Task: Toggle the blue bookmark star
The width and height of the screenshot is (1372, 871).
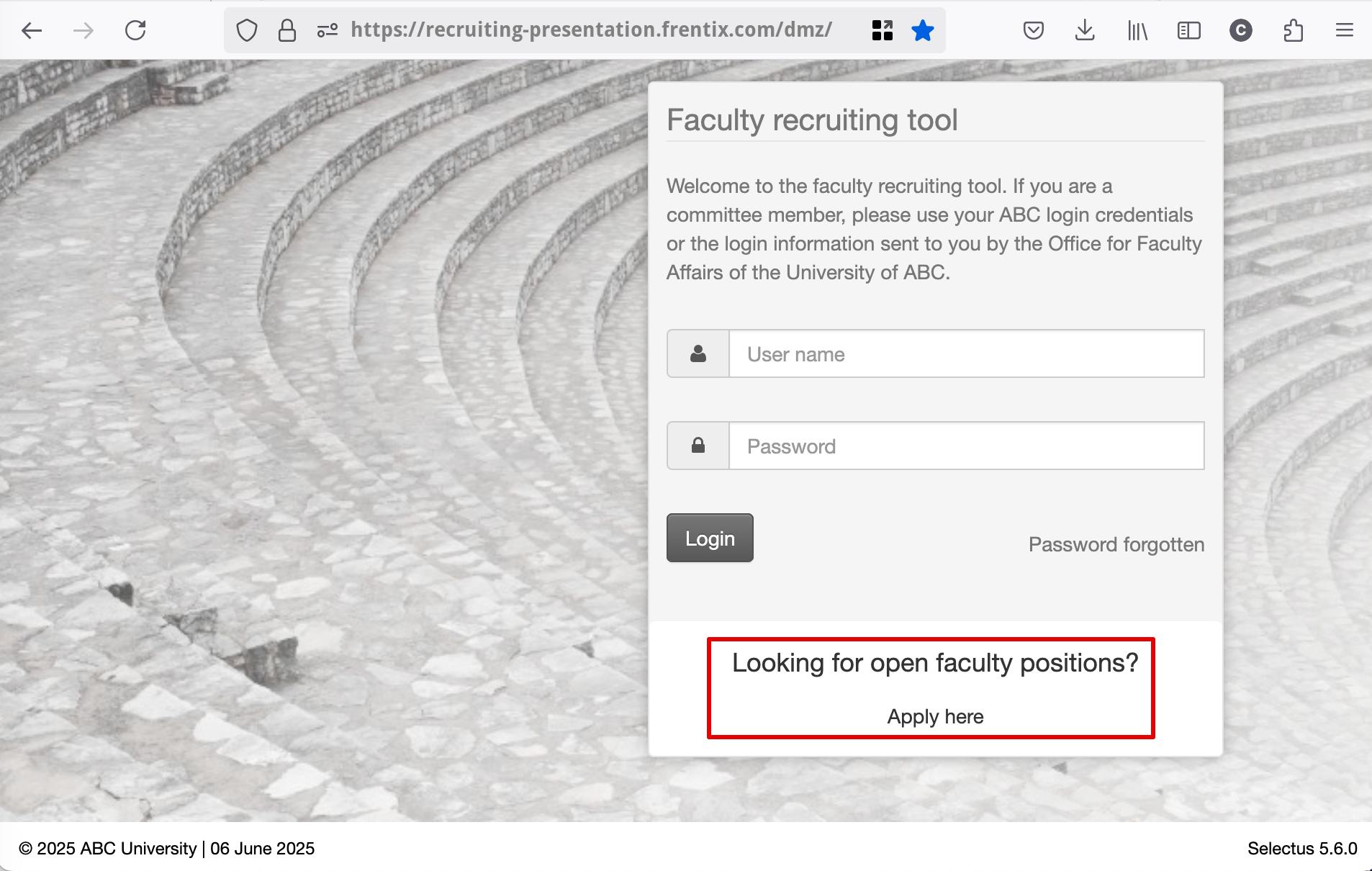Action: click(923, 30)
